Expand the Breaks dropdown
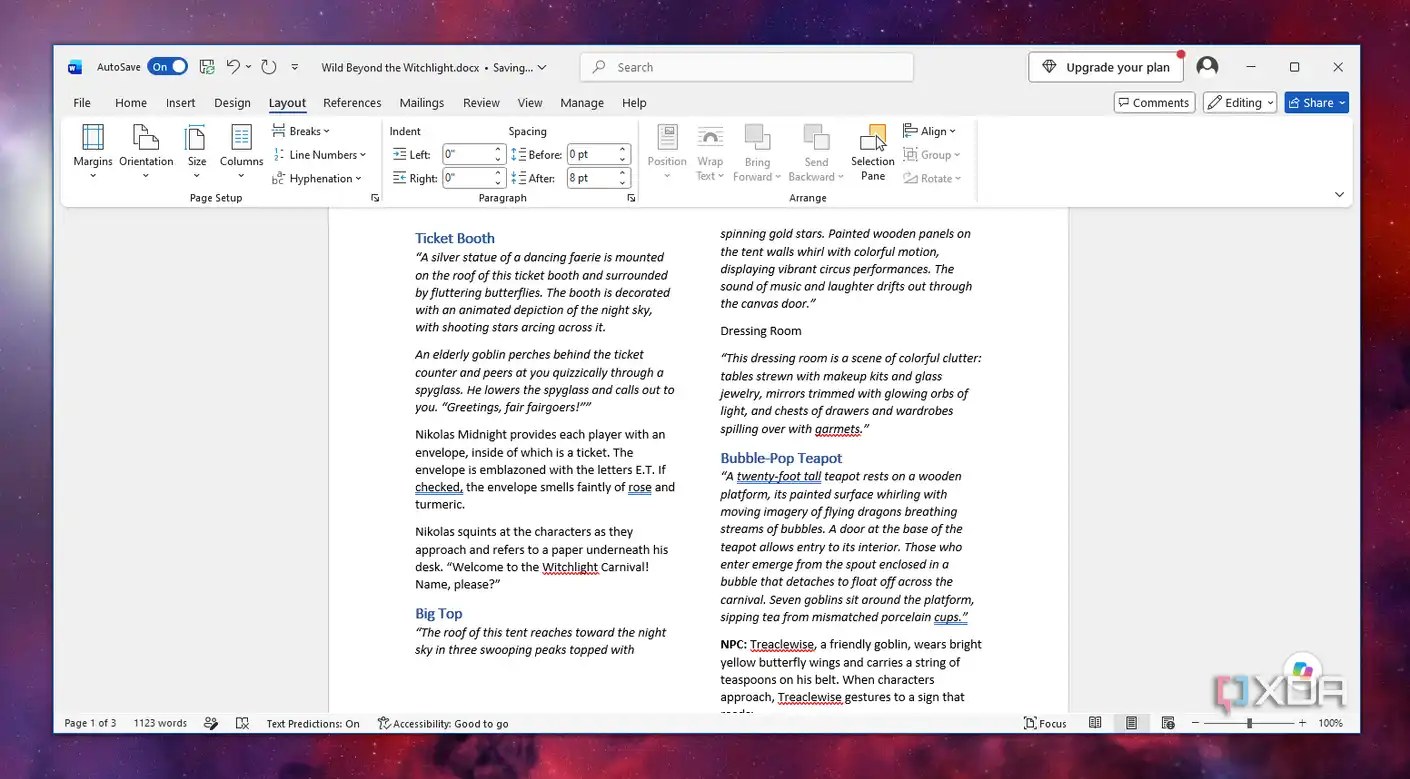 point(301,131)
